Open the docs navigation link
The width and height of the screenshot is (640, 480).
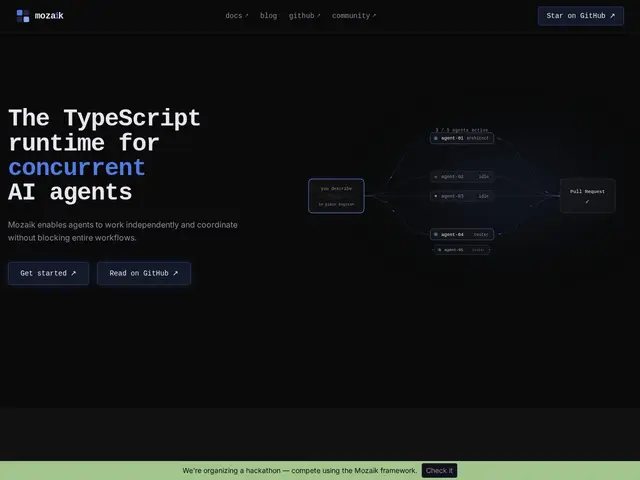[x=237, y=16]
